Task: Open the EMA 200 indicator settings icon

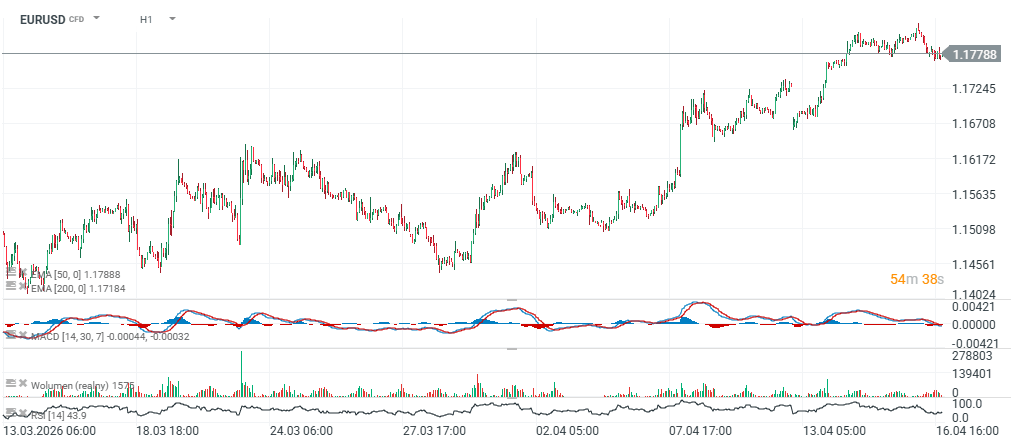Action: pyautogui.click(x=11, y=286)
